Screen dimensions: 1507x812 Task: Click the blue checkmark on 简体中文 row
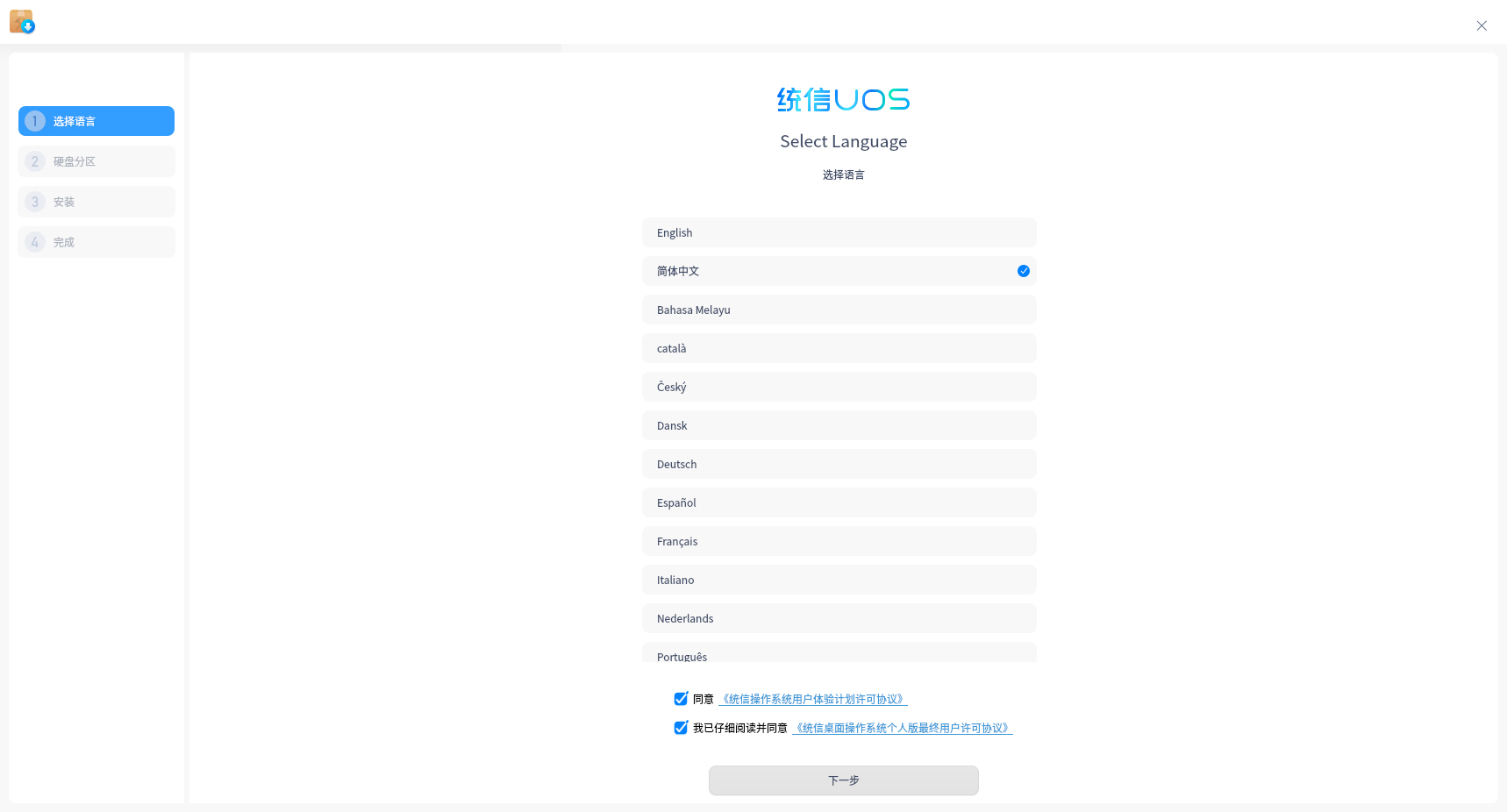pyautogui.click(x=1023, y=271)
